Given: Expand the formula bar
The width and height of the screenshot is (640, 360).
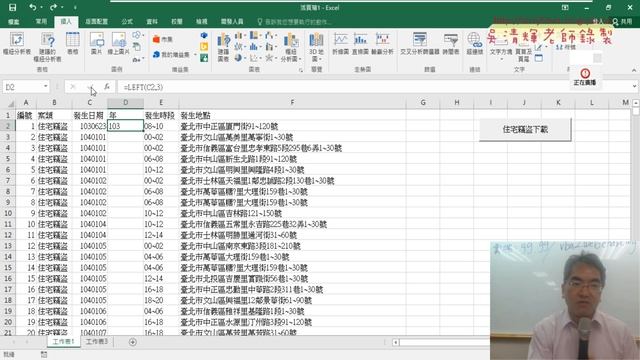Looking at the screenshot, I should coord(634,87).
